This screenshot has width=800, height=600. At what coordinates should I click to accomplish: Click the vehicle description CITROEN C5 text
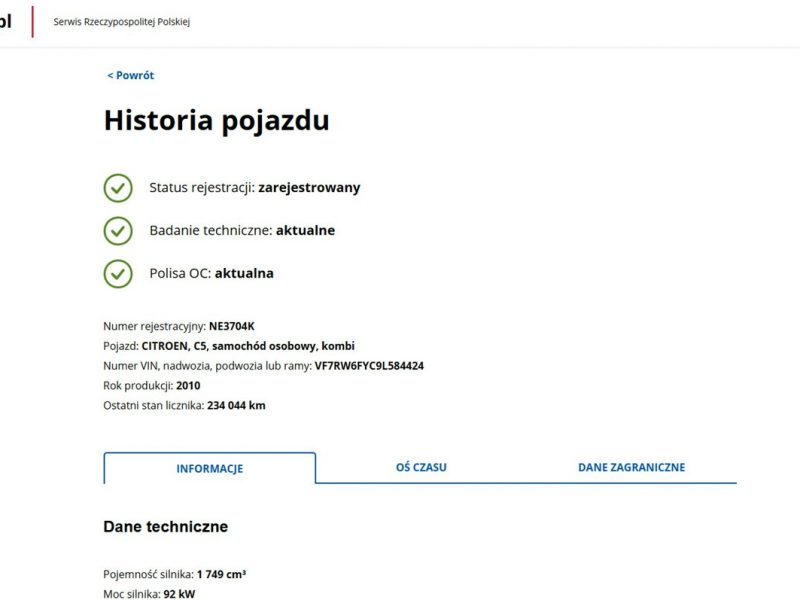(x=248, y=346)
